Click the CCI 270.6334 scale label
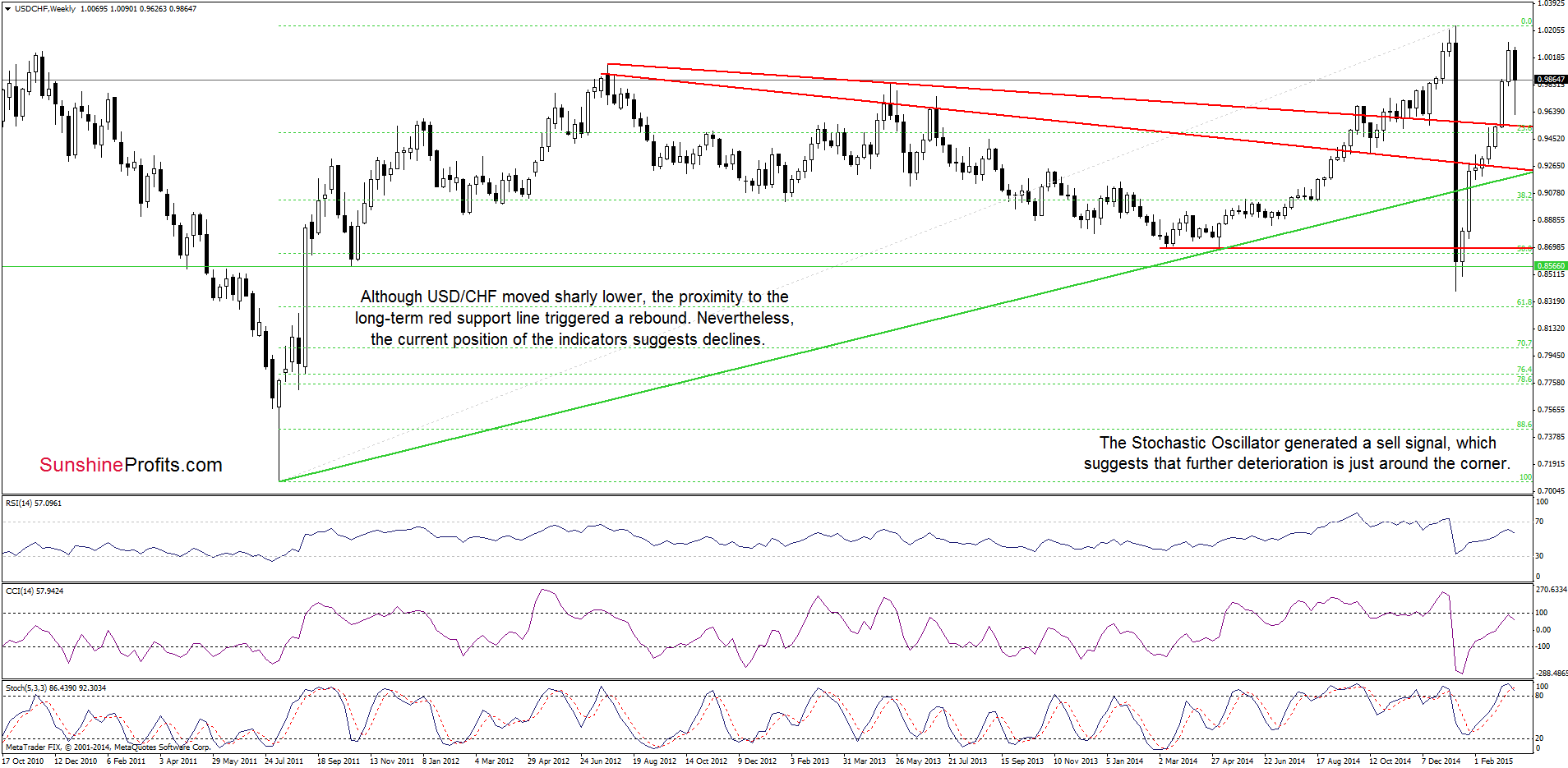 click(x=1552, y=590)
